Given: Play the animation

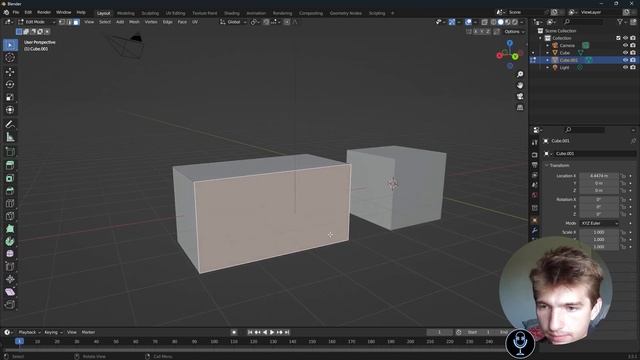Looking at the screenshot, I should tap(272, 332).
